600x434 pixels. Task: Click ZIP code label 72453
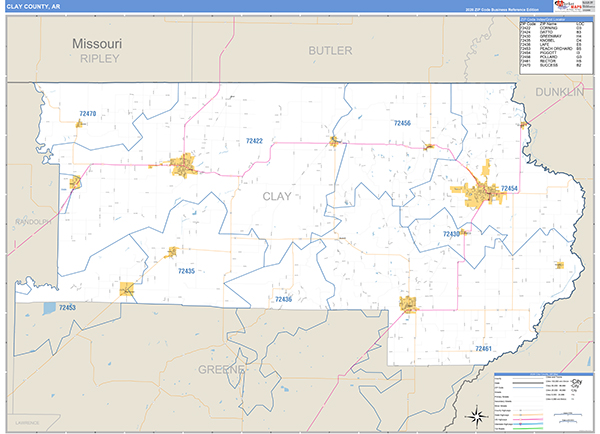pyautogui.click(x=67, y=307)
